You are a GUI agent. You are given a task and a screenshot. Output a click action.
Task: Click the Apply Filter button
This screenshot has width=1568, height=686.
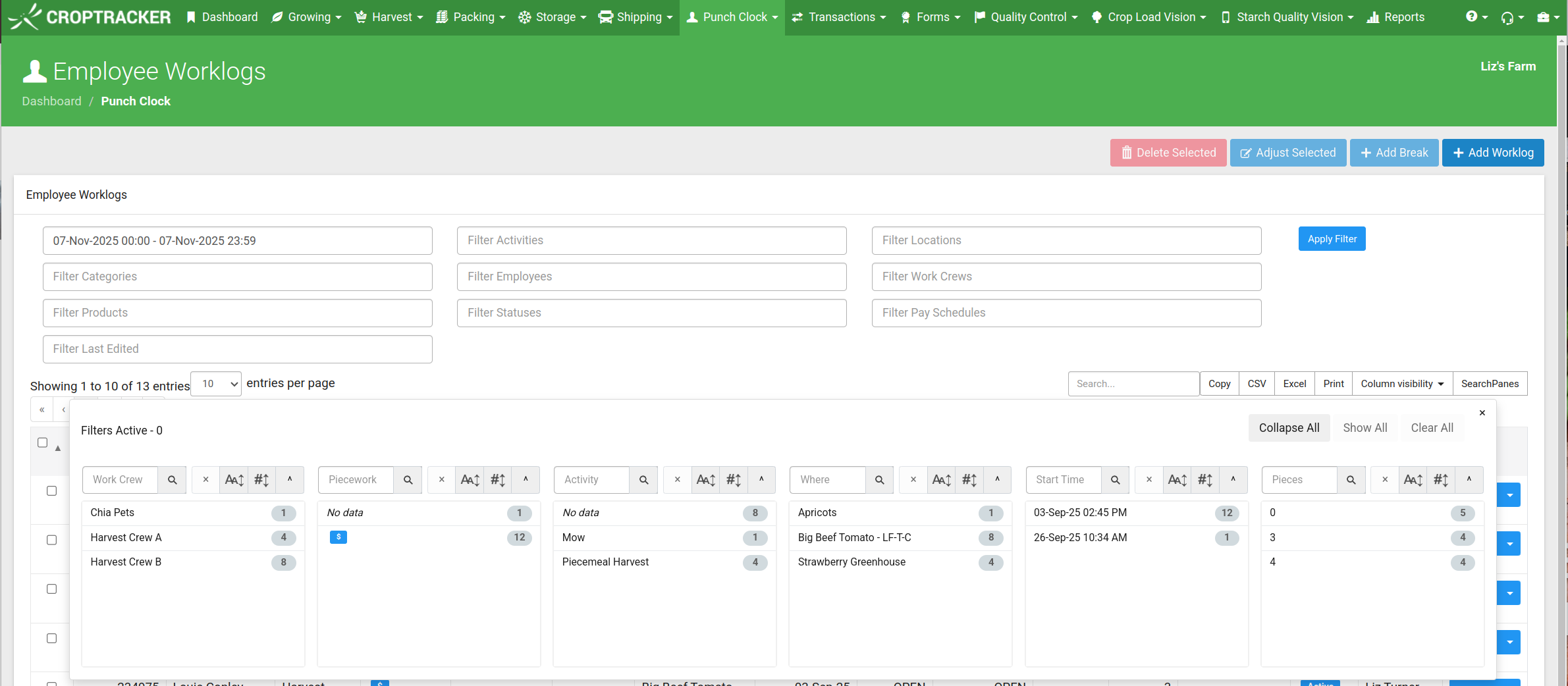click(x=1332, y=239)
